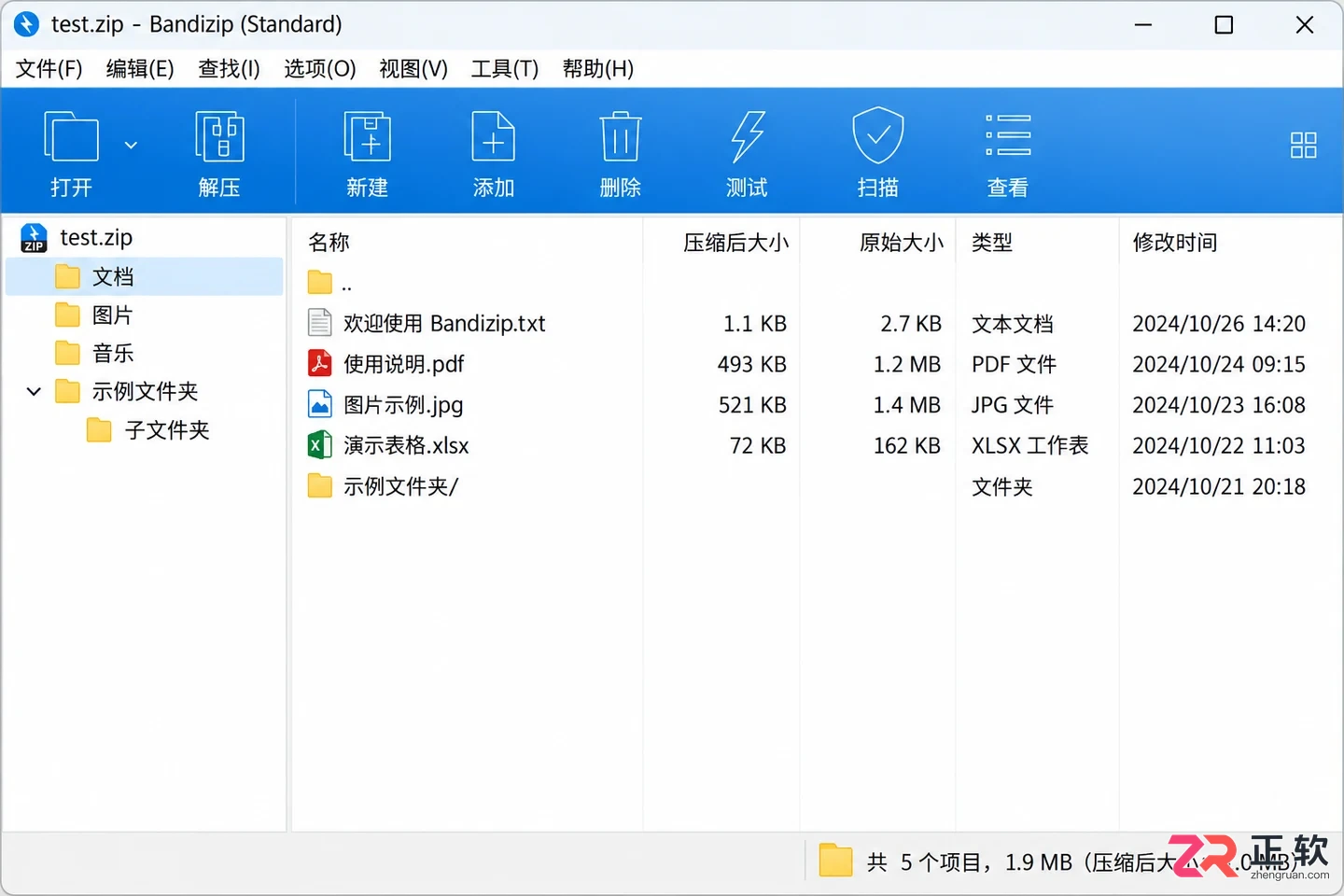Select the file 使用说明.pdf
Image resolution: width=1344 pixels, height=896 pixels.
pyautogui.click(x=403, y=364)
